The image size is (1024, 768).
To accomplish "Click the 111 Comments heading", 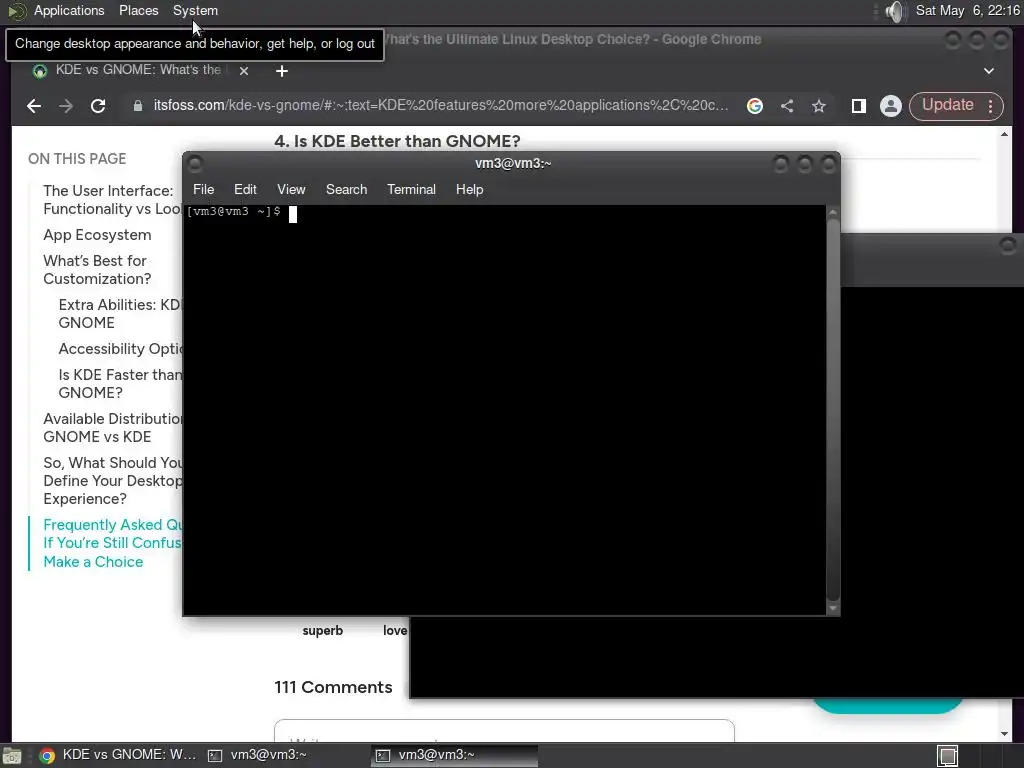I will 333,687.
